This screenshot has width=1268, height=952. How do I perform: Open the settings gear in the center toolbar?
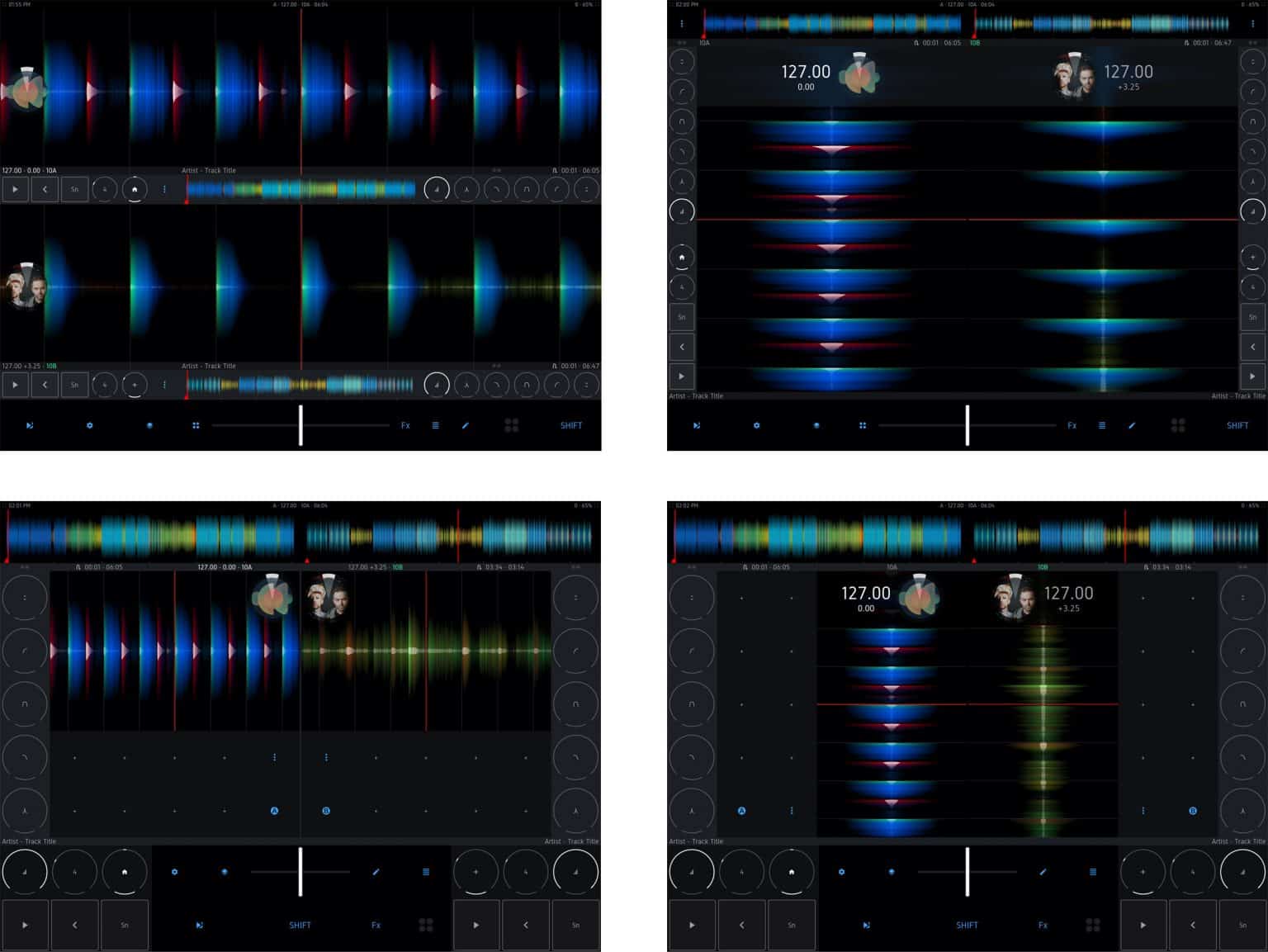coord(89,425)
